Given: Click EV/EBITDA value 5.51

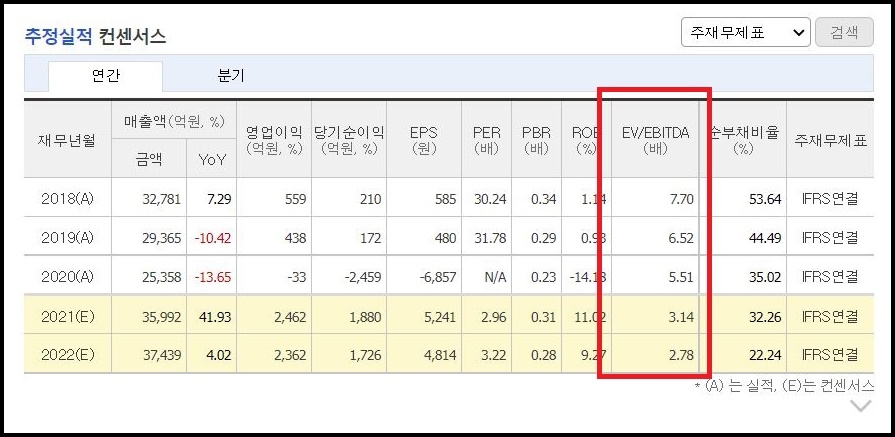Looking at the screenshot, I should point(681,277).
